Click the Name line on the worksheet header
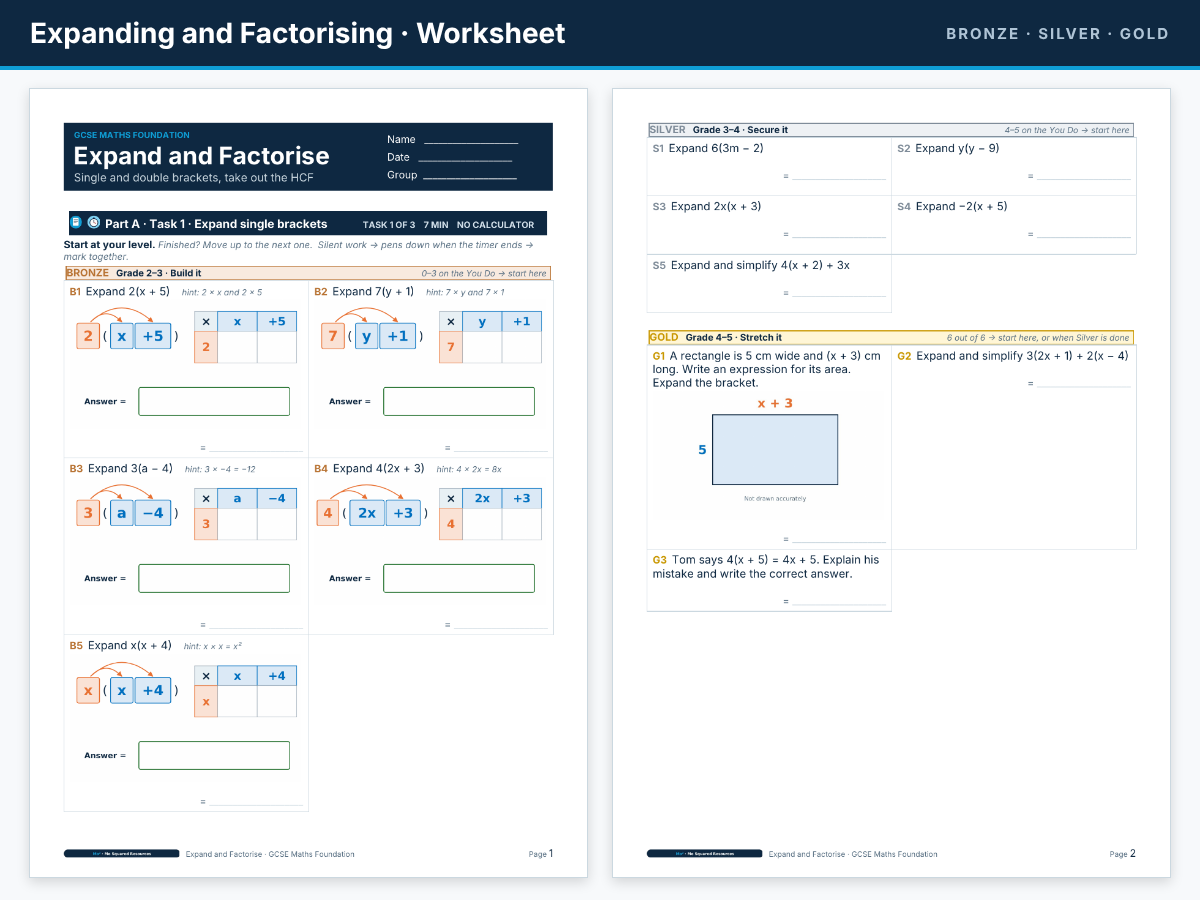Viewport: 1200px width, 900px height. click(x=471, y=142)
